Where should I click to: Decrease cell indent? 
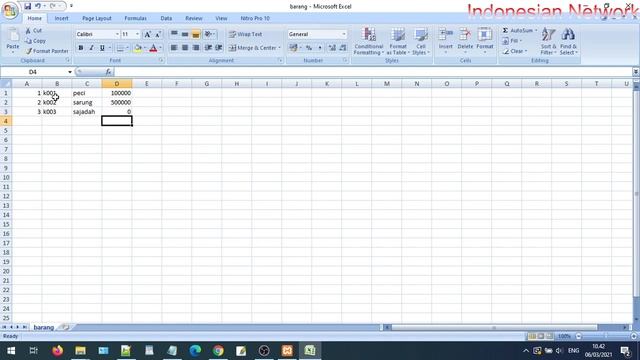click(208, 48)
